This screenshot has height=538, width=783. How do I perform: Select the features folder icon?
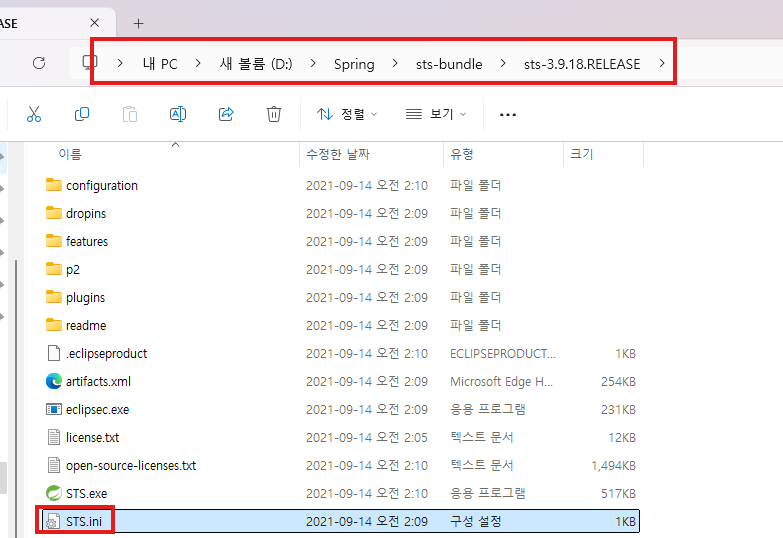(53, 241)
